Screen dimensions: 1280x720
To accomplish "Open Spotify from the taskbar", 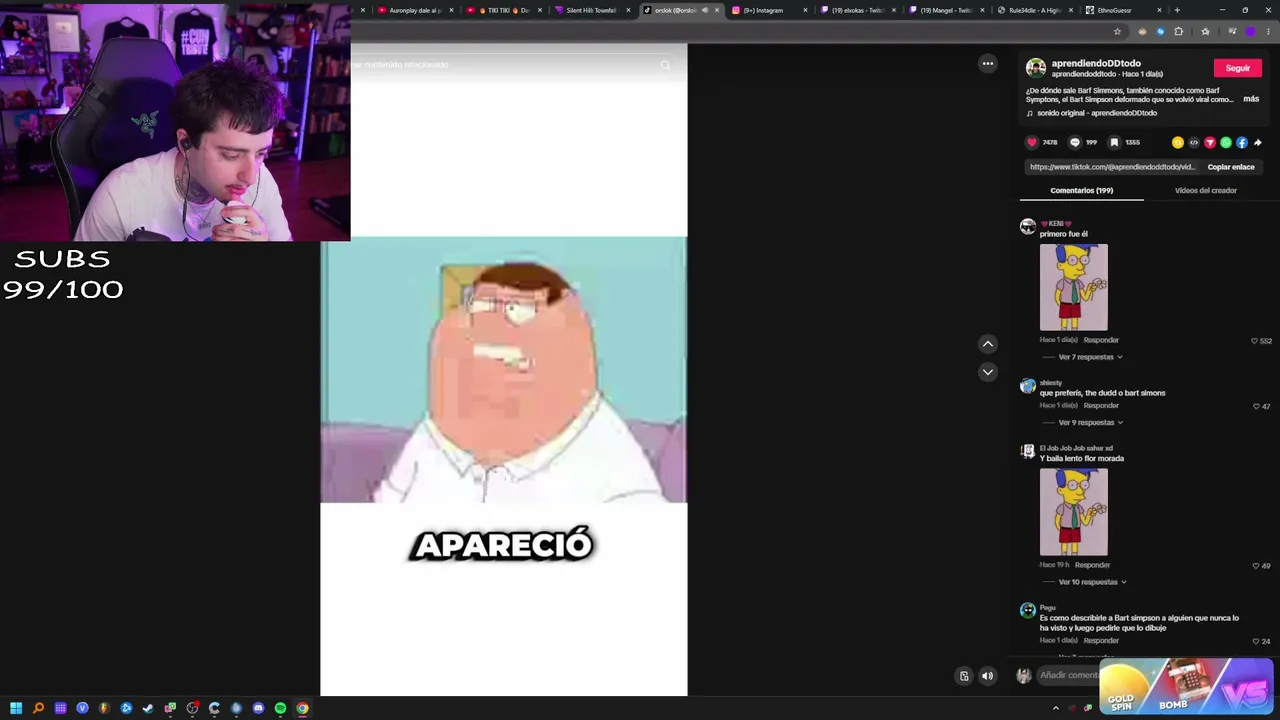I will coord(280,708).
